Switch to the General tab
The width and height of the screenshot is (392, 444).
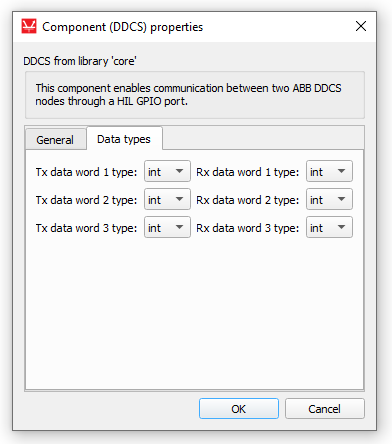[55, 140]
